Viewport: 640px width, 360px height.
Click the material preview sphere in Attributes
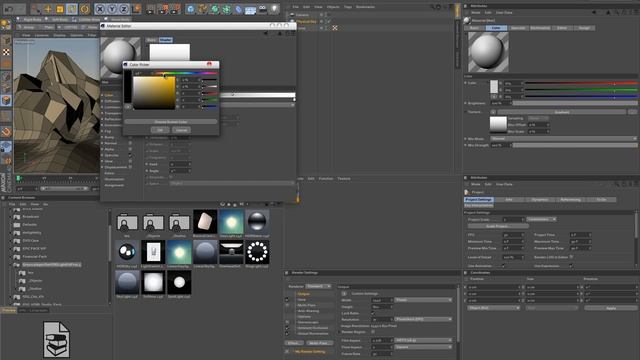pyautogui.click(x=488, y=52)
